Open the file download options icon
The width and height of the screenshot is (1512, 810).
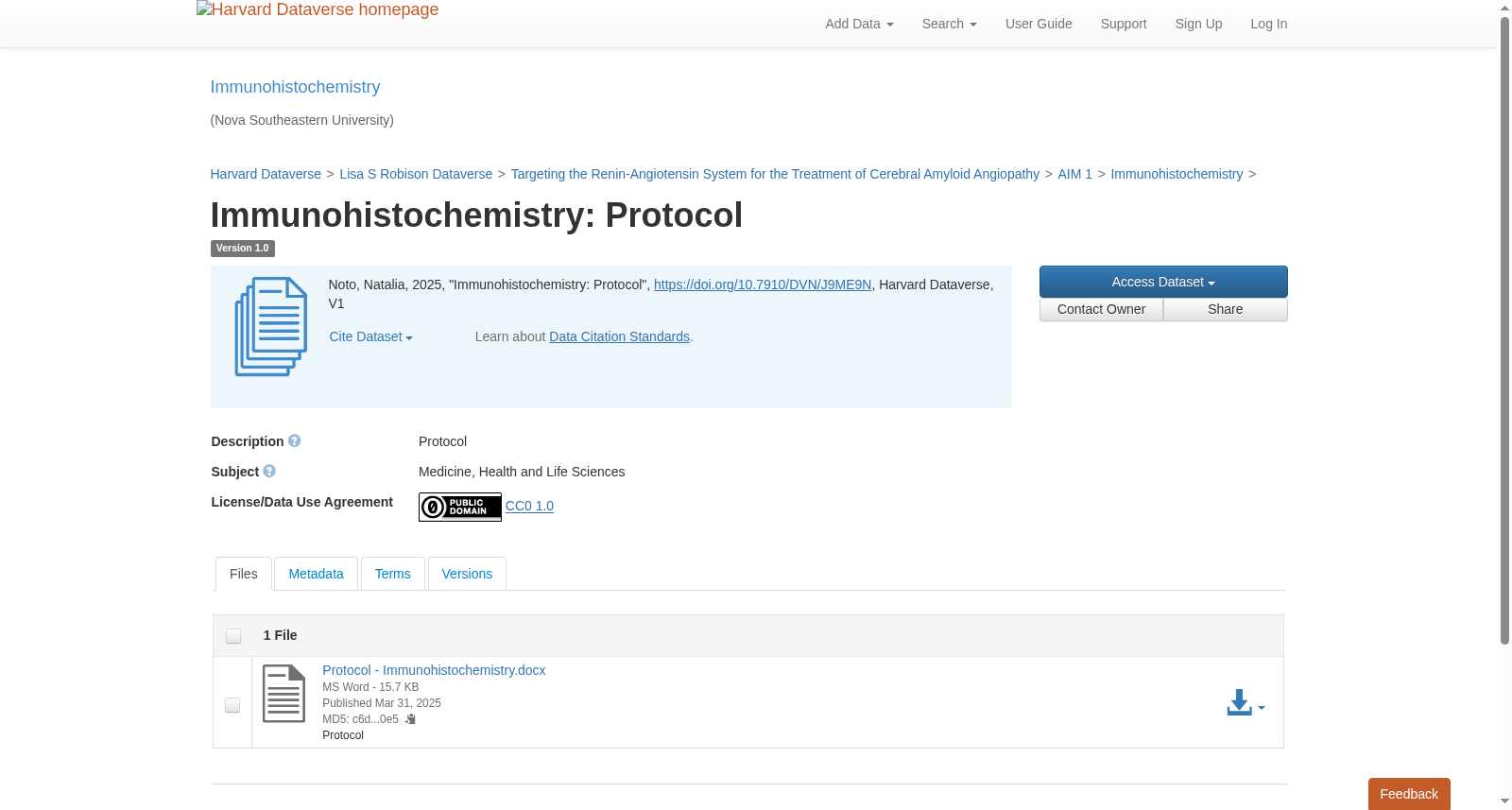pos(1246,703)
